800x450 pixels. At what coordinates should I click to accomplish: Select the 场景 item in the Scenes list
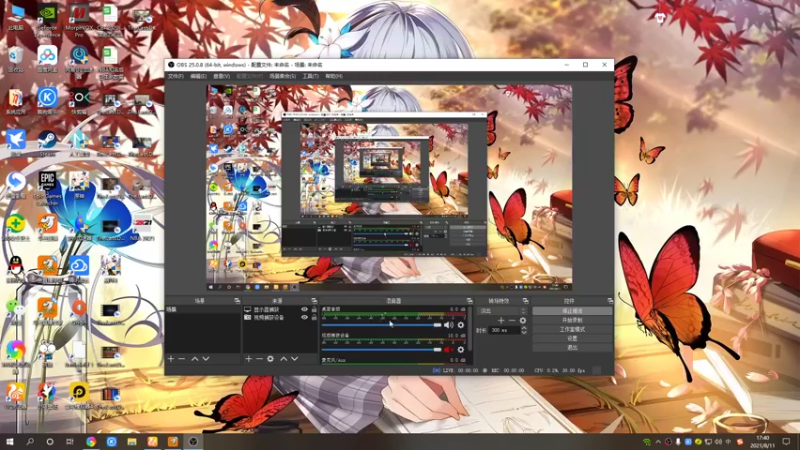pos(203,310)
